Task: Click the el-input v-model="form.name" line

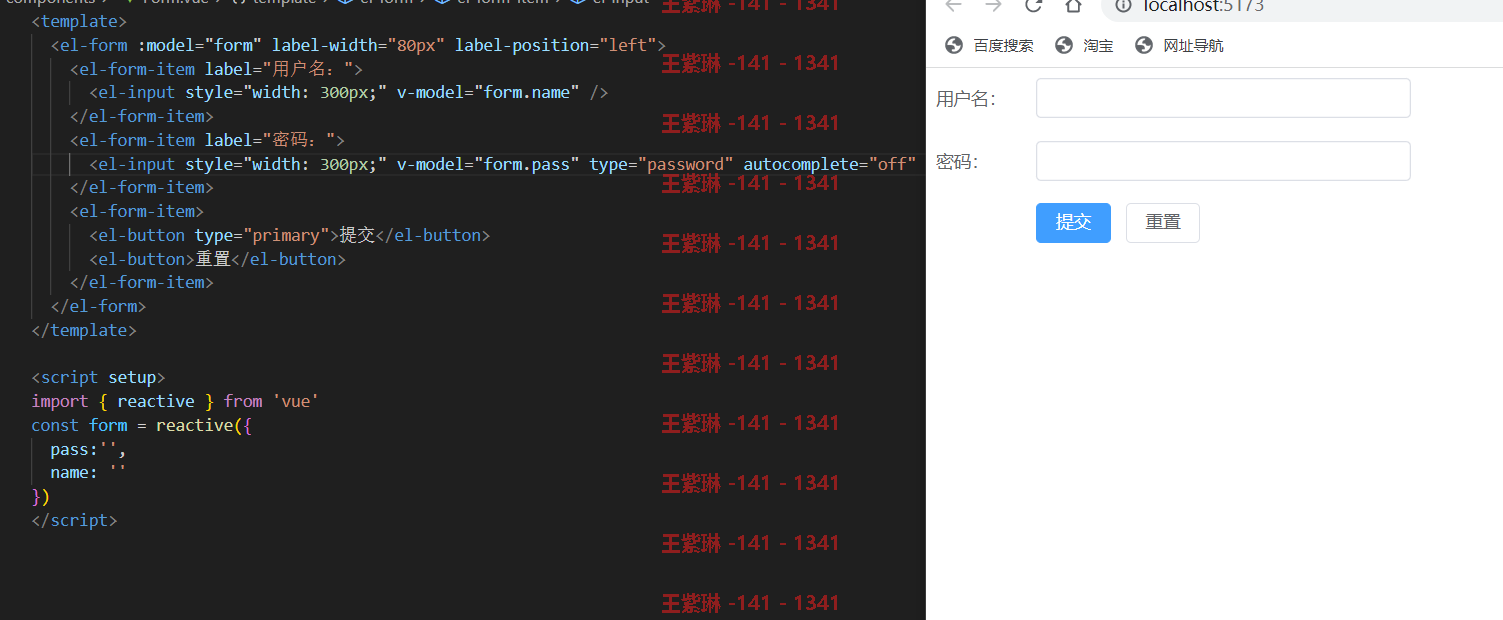Action: click(348, 93)
